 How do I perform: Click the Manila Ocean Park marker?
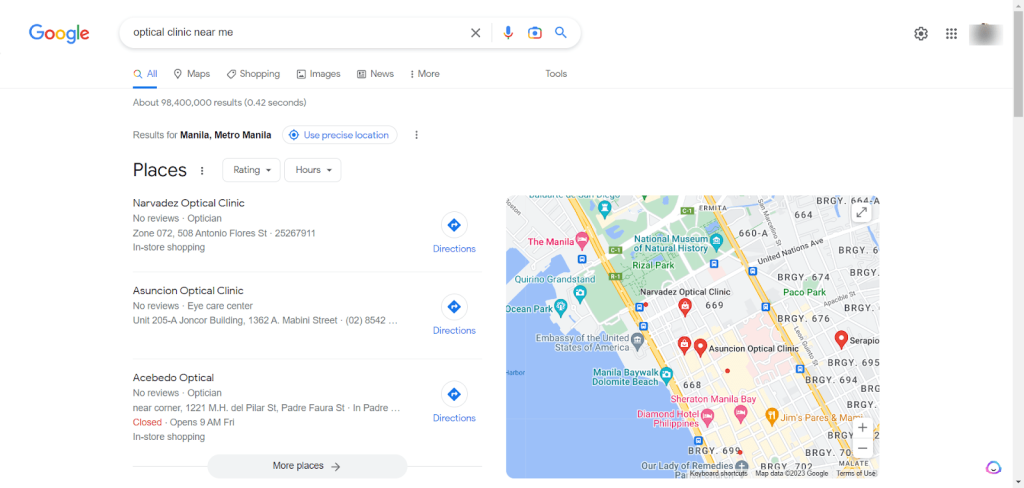pos(560,308)
